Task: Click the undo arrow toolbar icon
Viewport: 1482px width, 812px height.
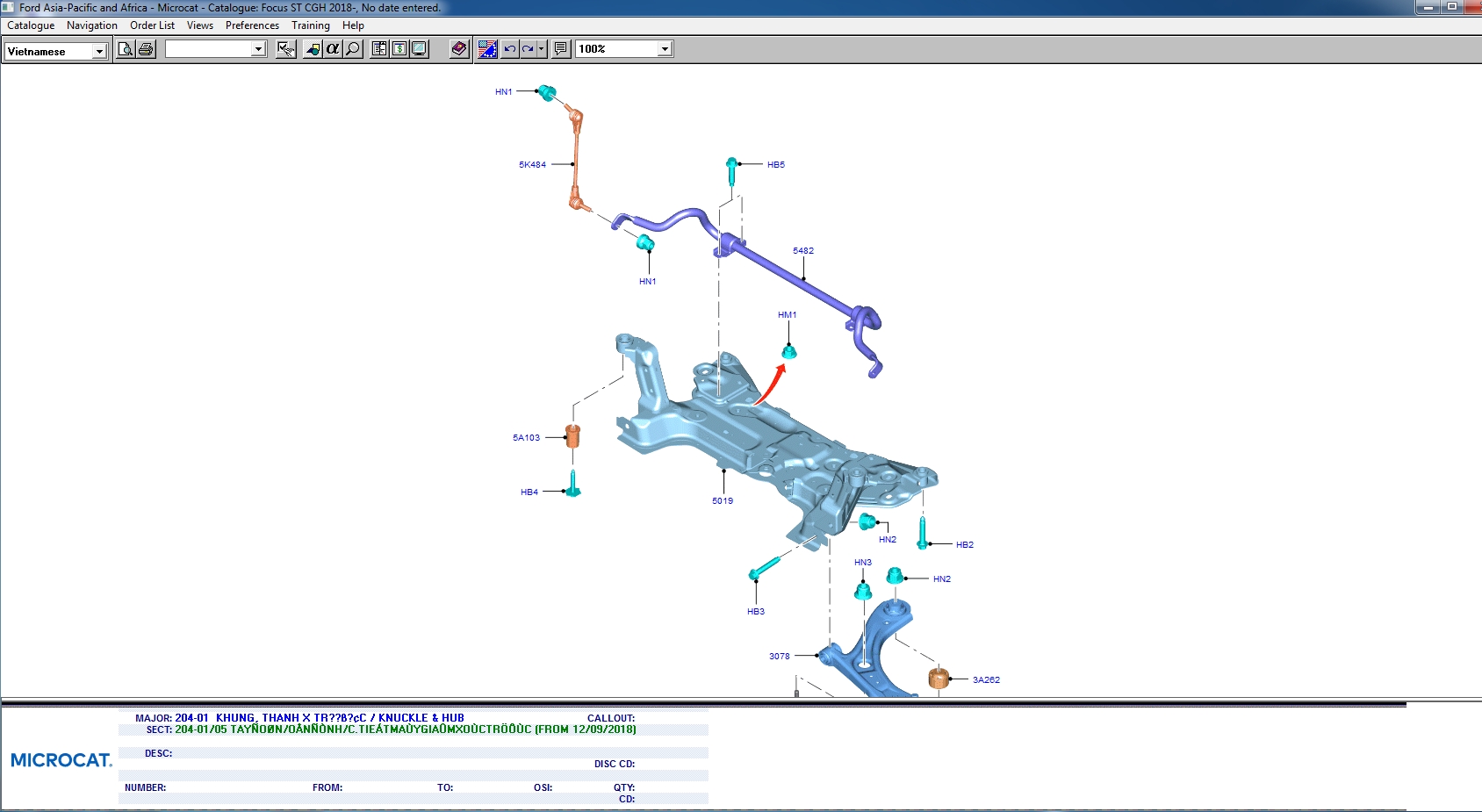Action: [x=509, y=49]
